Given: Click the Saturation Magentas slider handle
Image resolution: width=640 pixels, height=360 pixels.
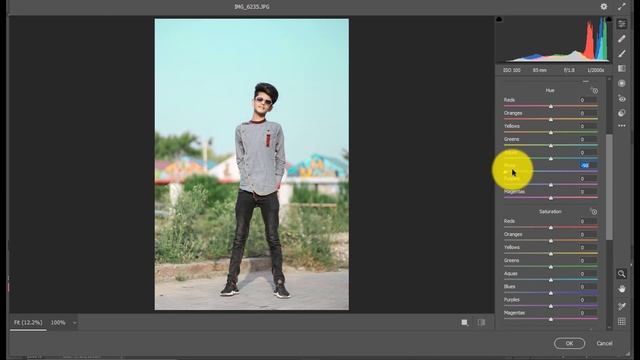Looking at the screenshot, I should tap(551, 319).
